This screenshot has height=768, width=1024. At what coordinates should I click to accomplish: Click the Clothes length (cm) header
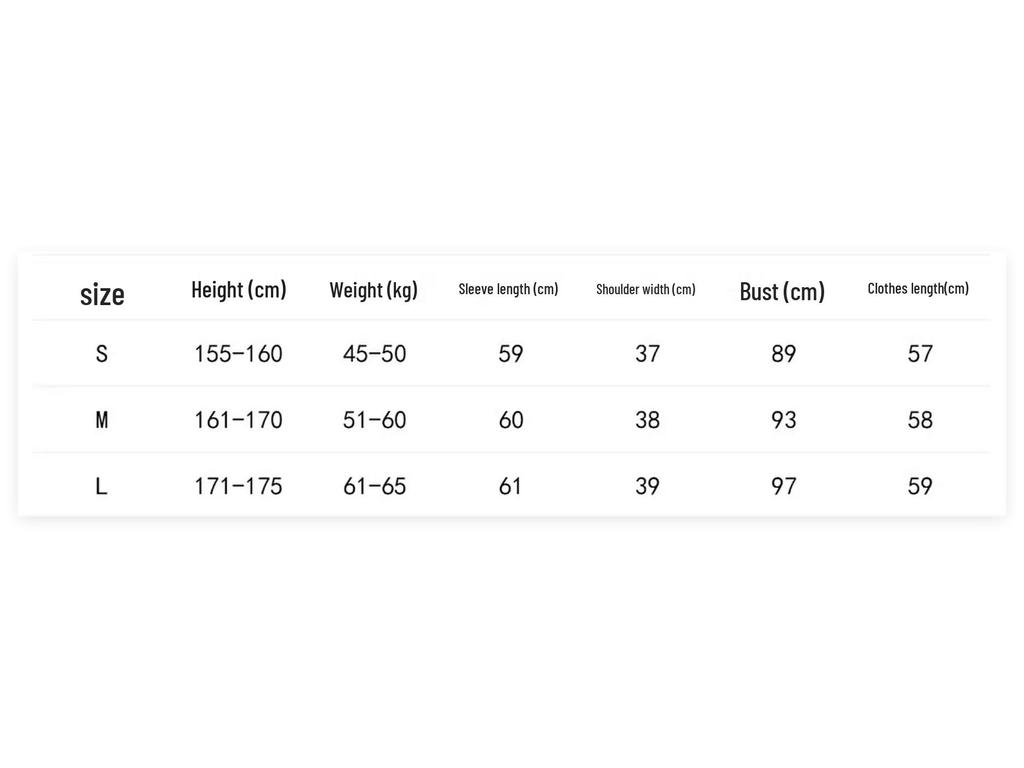click(918, 288)
